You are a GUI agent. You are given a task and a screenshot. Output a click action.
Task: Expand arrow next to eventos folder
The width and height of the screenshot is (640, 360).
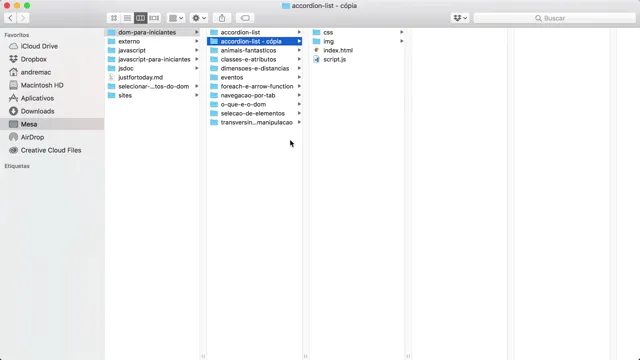[x=299, y=77]
